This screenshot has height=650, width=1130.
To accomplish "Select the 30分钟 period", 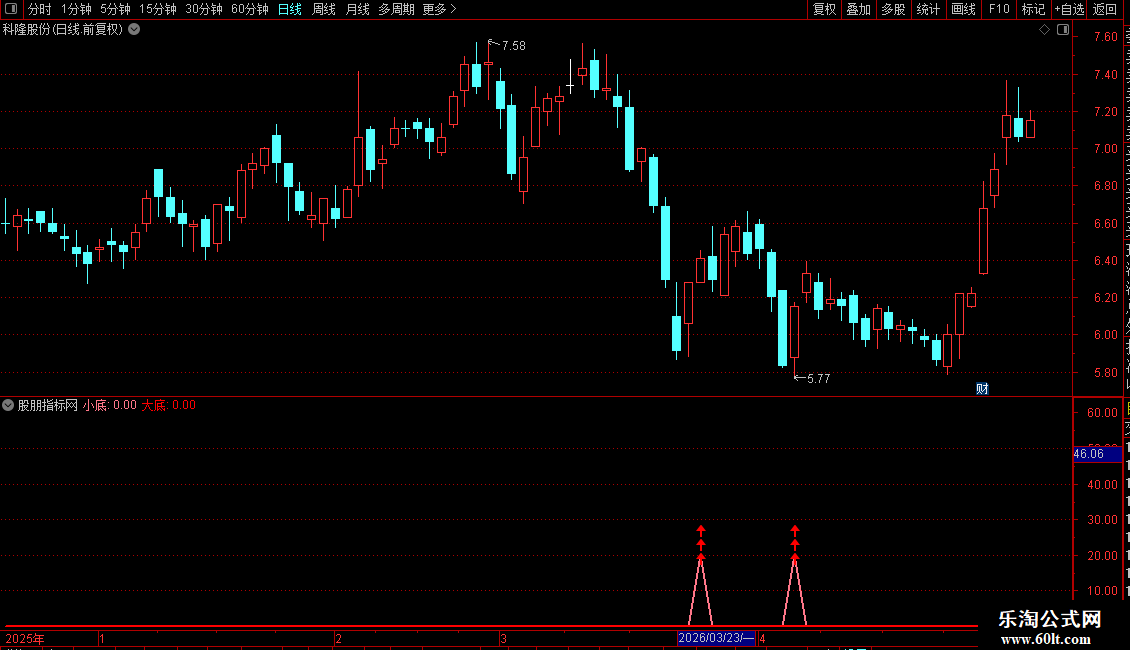I will [204, 9].
